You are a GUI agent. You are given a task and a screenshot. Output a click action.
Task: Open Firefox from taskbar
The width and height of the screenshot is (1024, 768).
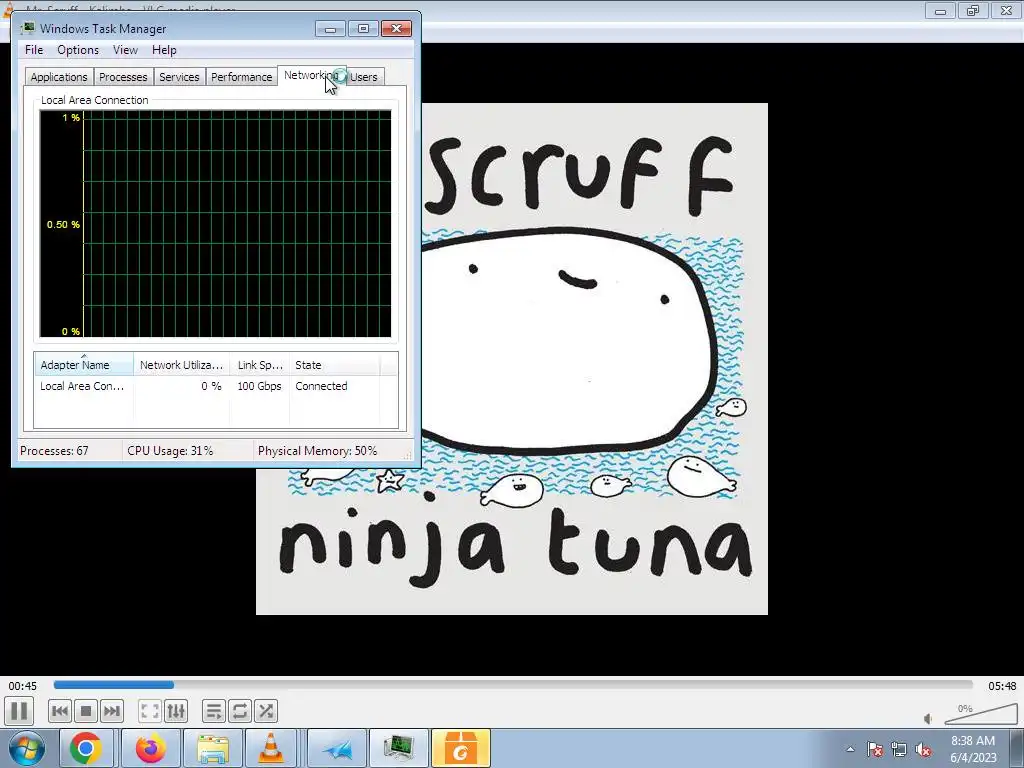(150, 748)
